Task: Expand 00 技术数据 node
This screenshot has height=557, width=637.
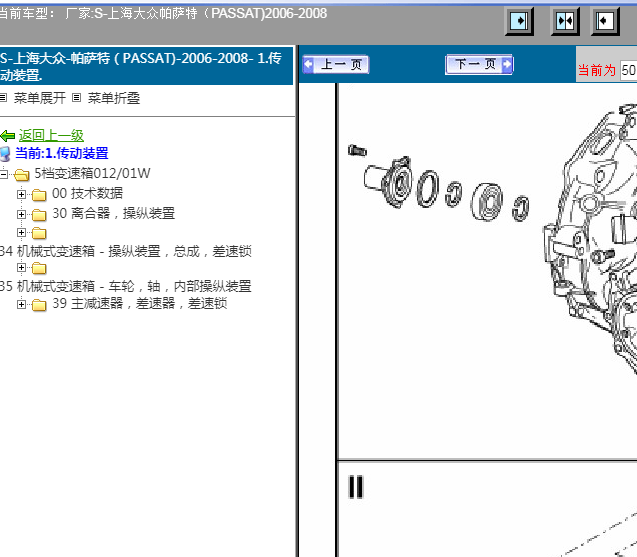Action: tap(22, 195)
